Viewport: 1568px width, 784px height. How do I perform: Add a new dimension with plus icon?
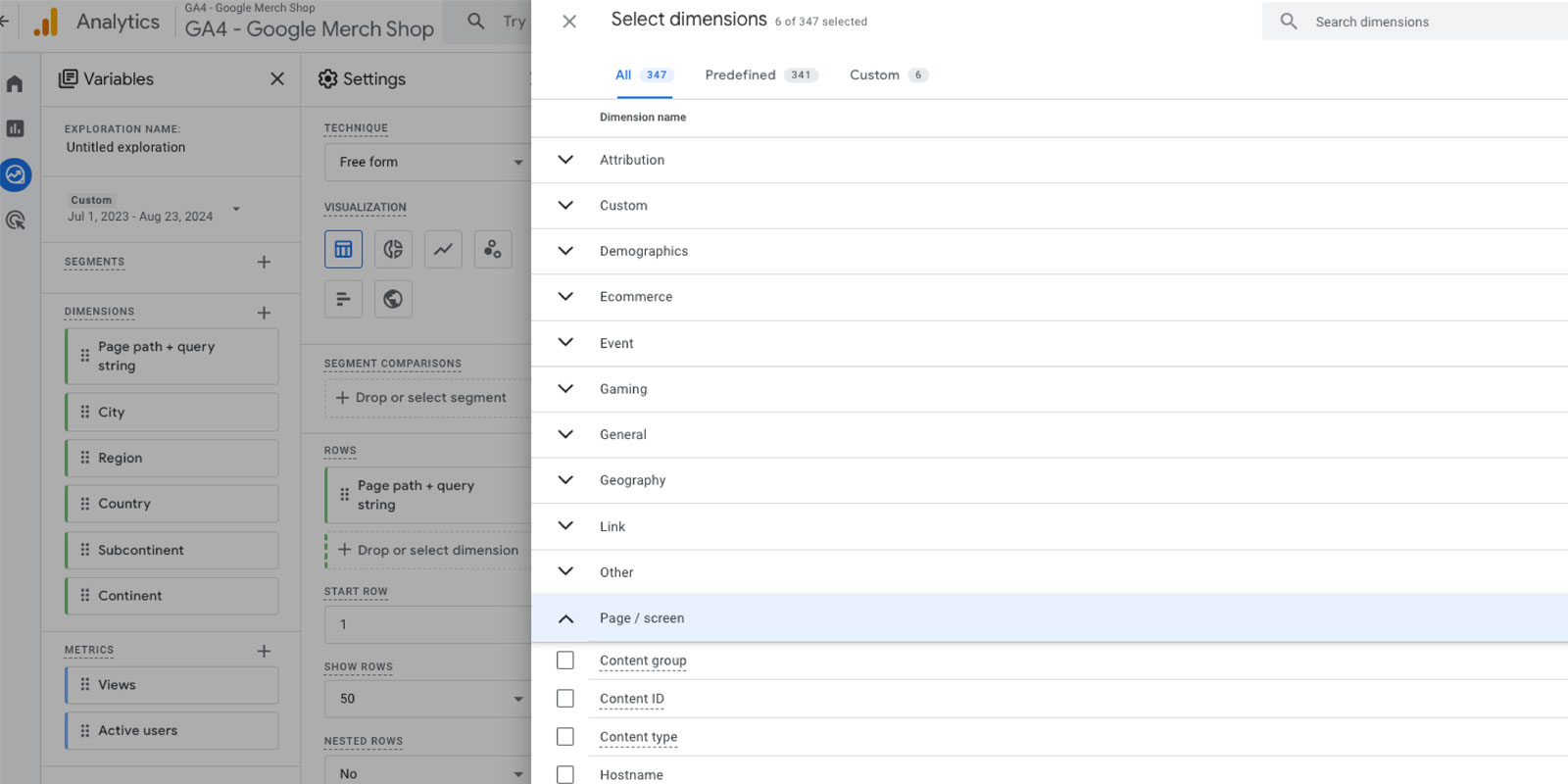tap(264, 313)
